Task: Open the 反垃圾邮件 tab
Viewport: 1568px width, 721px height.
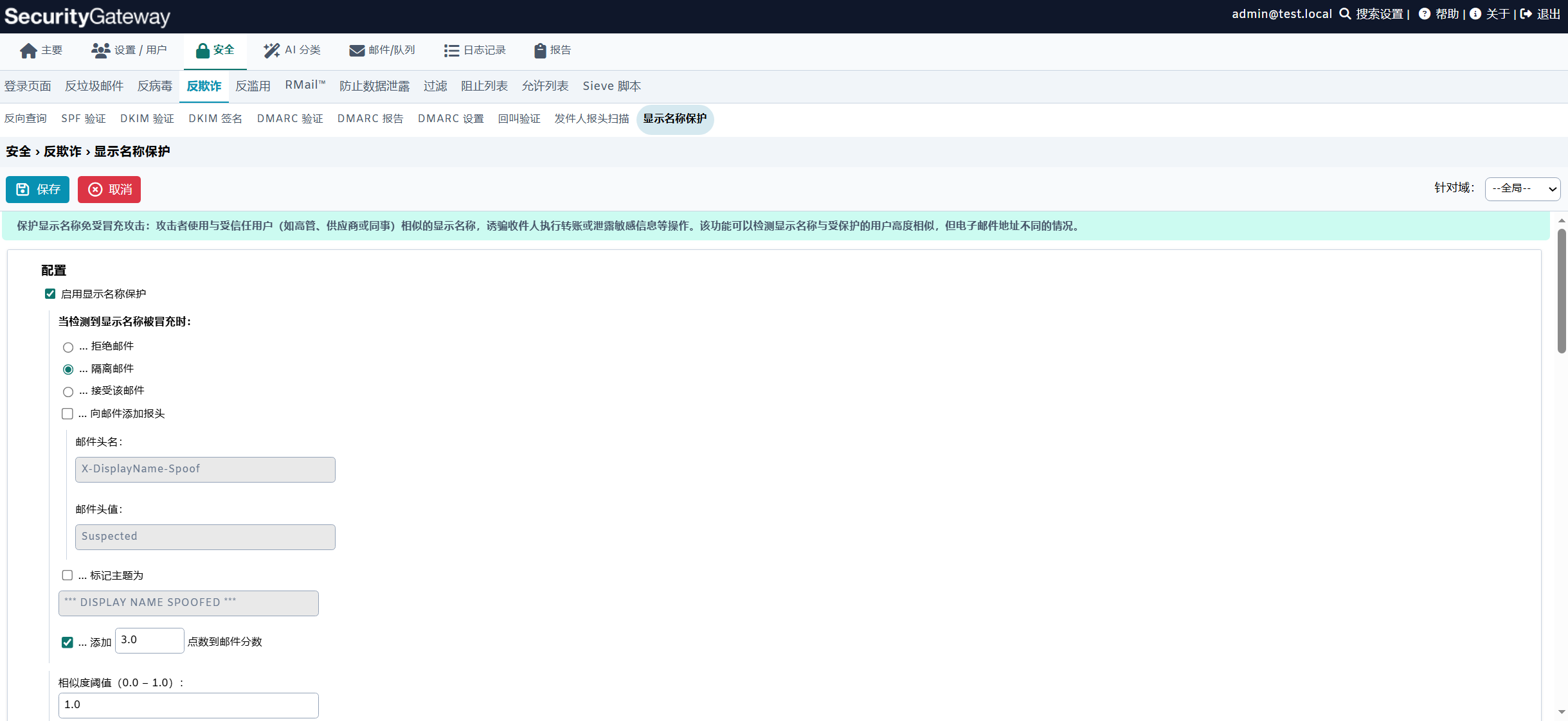Action: (x=94, y=86)
